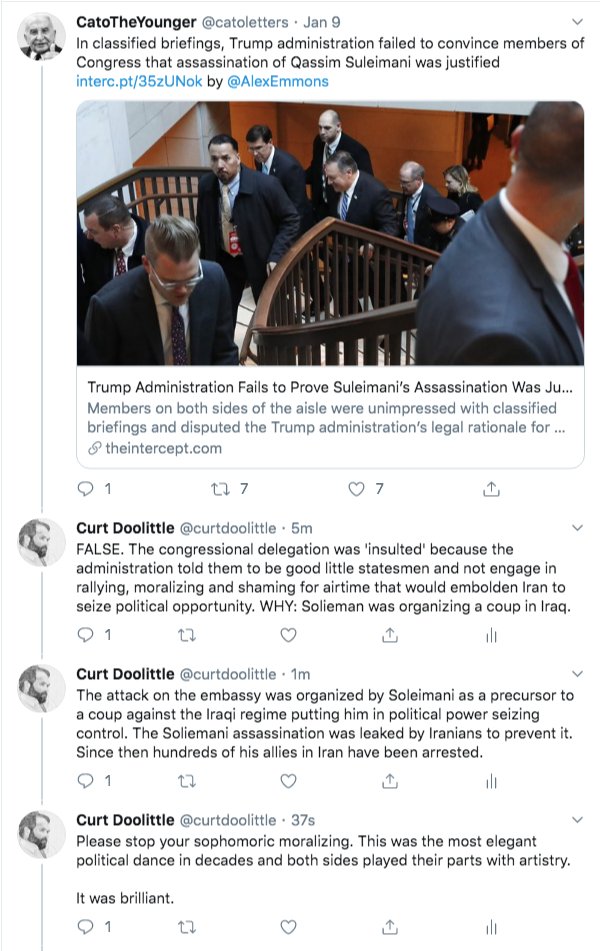Open the Intercept article photo
600x951 pixels.
[330, 233]
